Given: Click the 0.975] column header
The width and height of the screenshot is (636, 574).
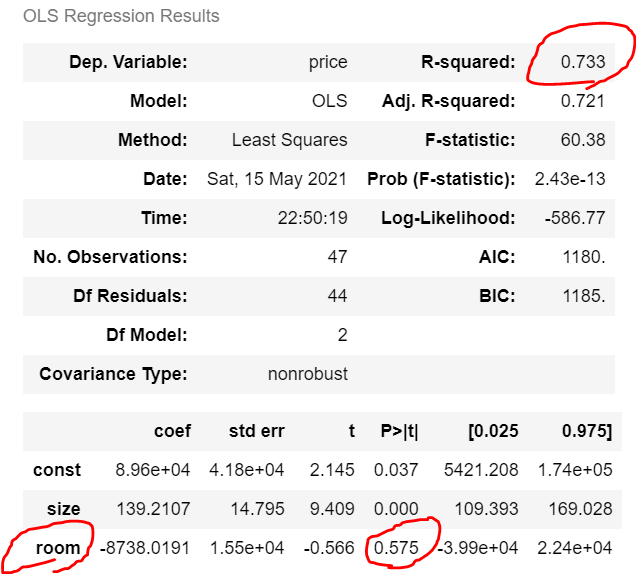Looking at the screenshot, I should pyautogui.click(x=587, y=431).
